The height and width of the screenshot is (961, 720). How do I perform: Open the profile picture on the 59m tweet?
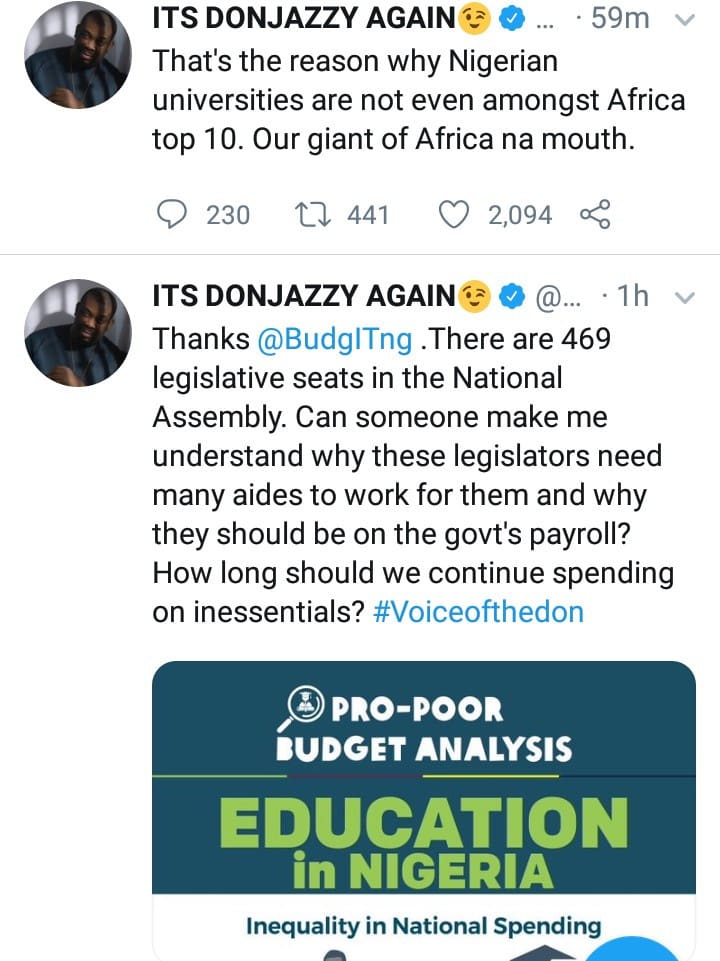79,55
